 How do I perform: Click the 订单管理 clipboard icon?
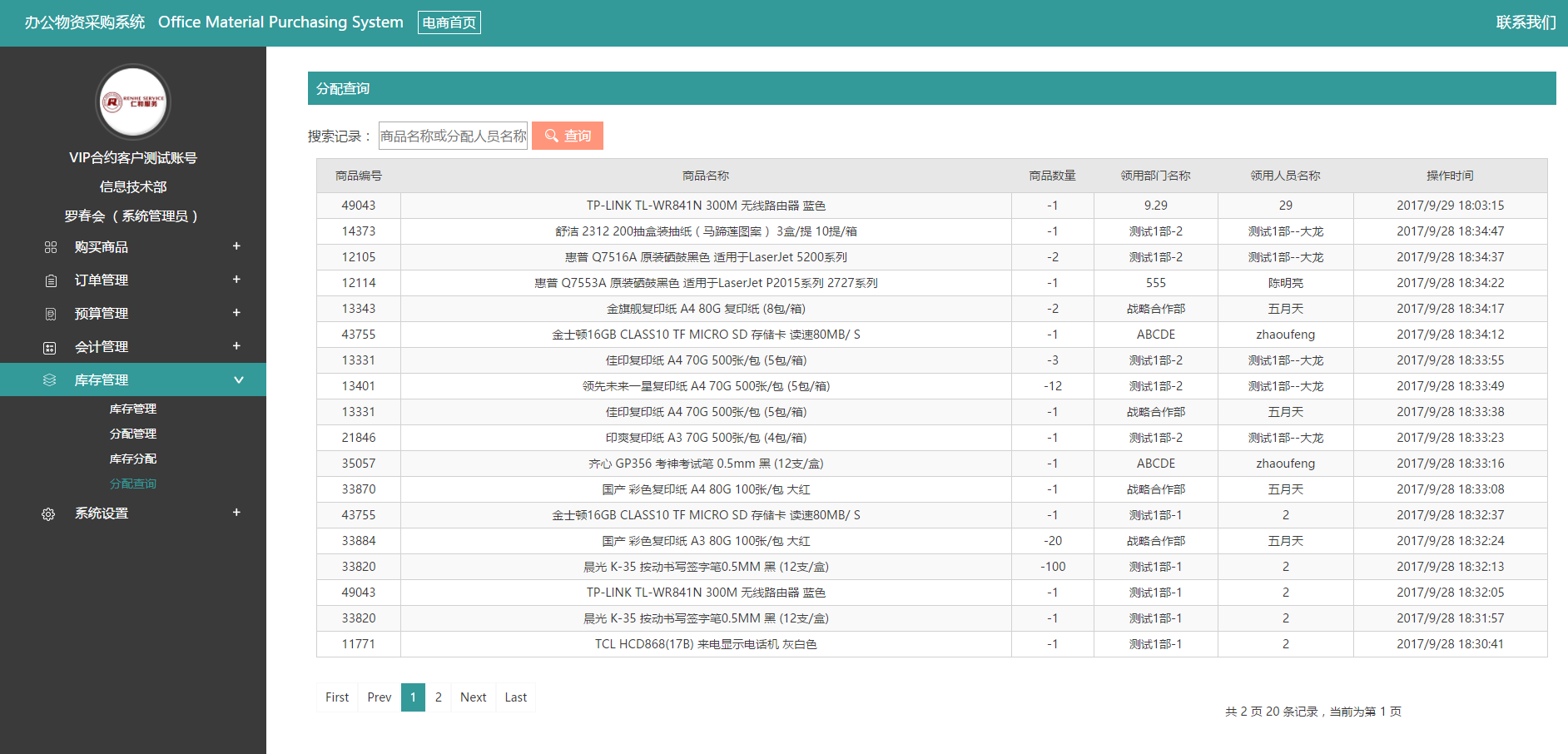(51, 280)
